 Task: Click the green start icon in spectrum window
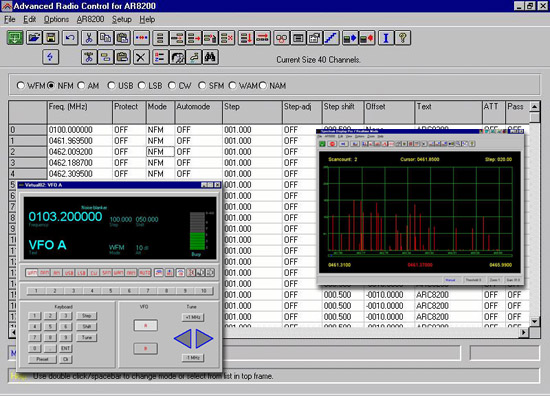(322, 144)
